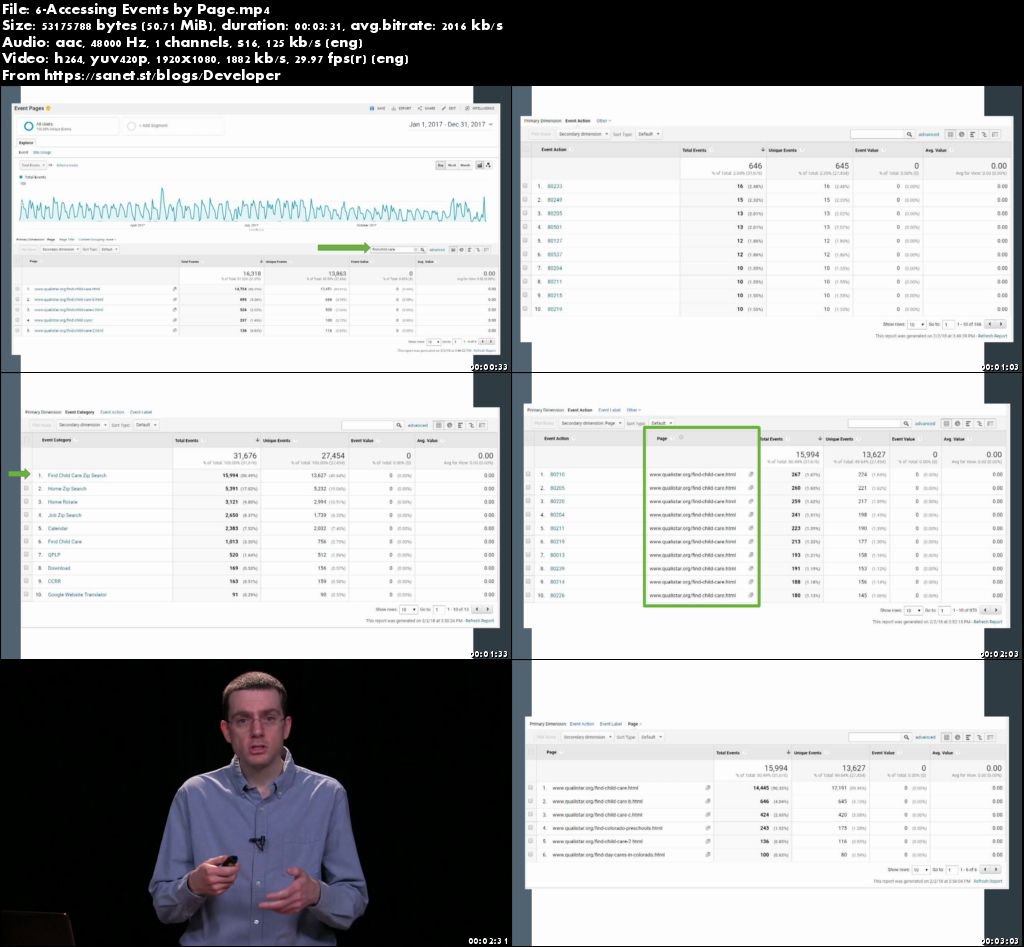Screen dimensions: 1024x947
Task: Expand the Other dimension dropdown in 00:01:03 frame
Action: pos(602,121)
